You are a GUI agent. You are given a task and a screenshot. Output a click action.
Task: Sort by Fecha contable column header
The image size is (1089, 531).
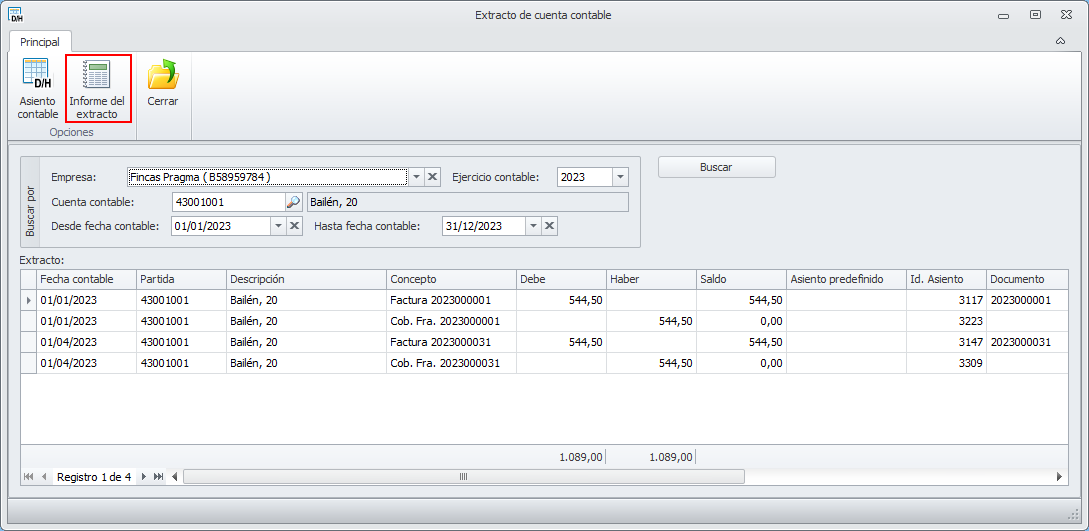(x=87, y=279)
